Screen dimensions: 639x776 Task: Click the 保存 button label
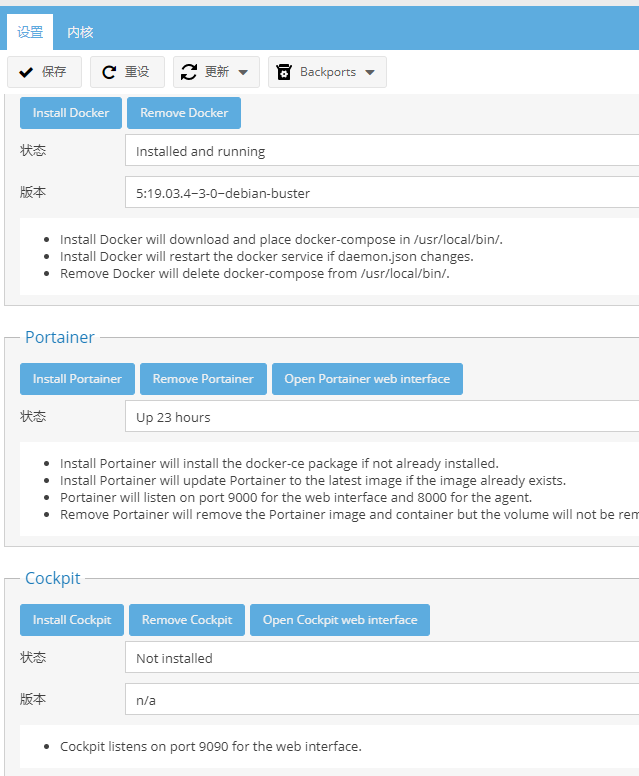[53, 72]
